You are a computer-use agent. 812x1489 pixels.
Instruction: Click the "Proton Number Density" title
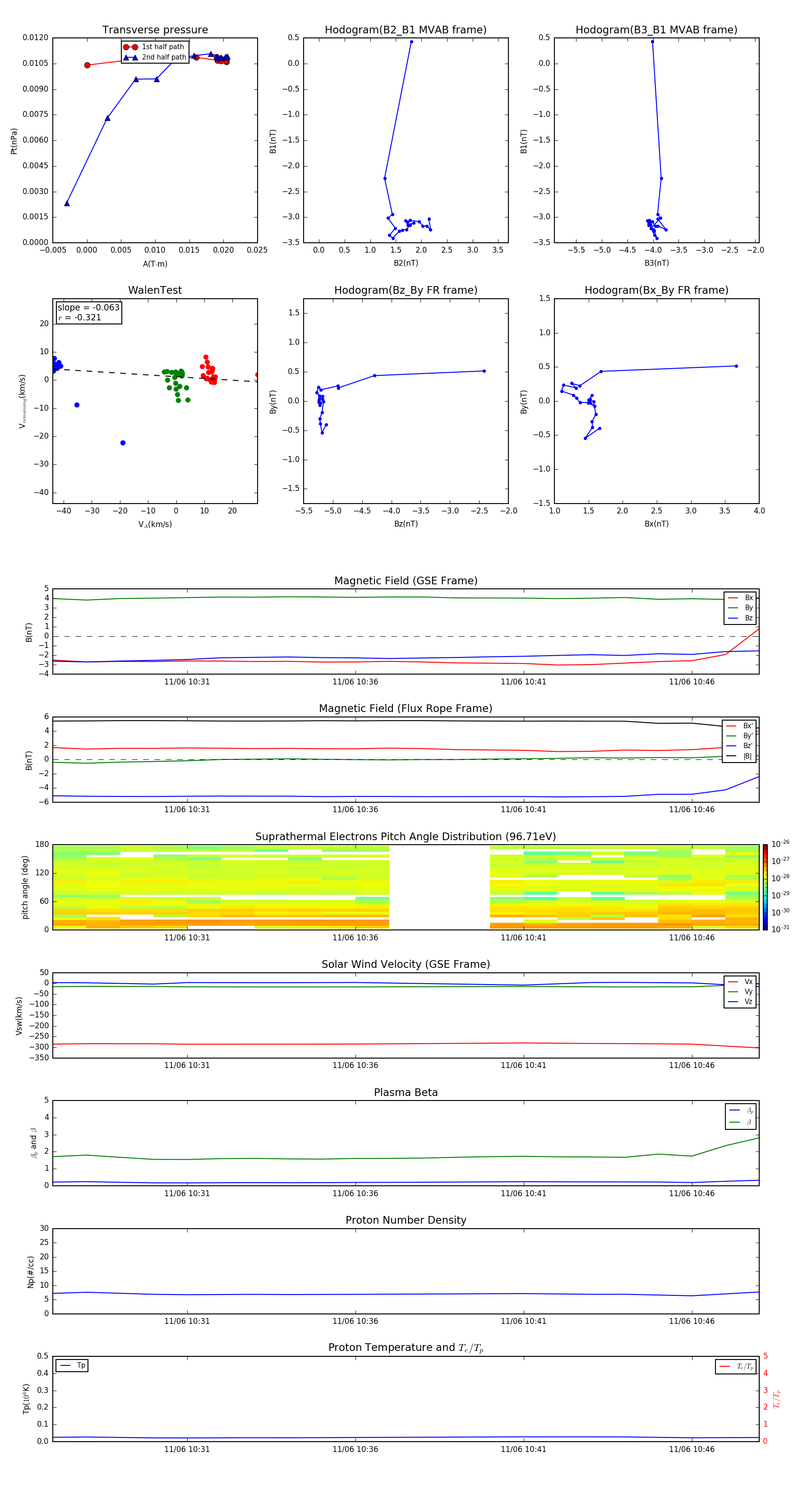406,1220
